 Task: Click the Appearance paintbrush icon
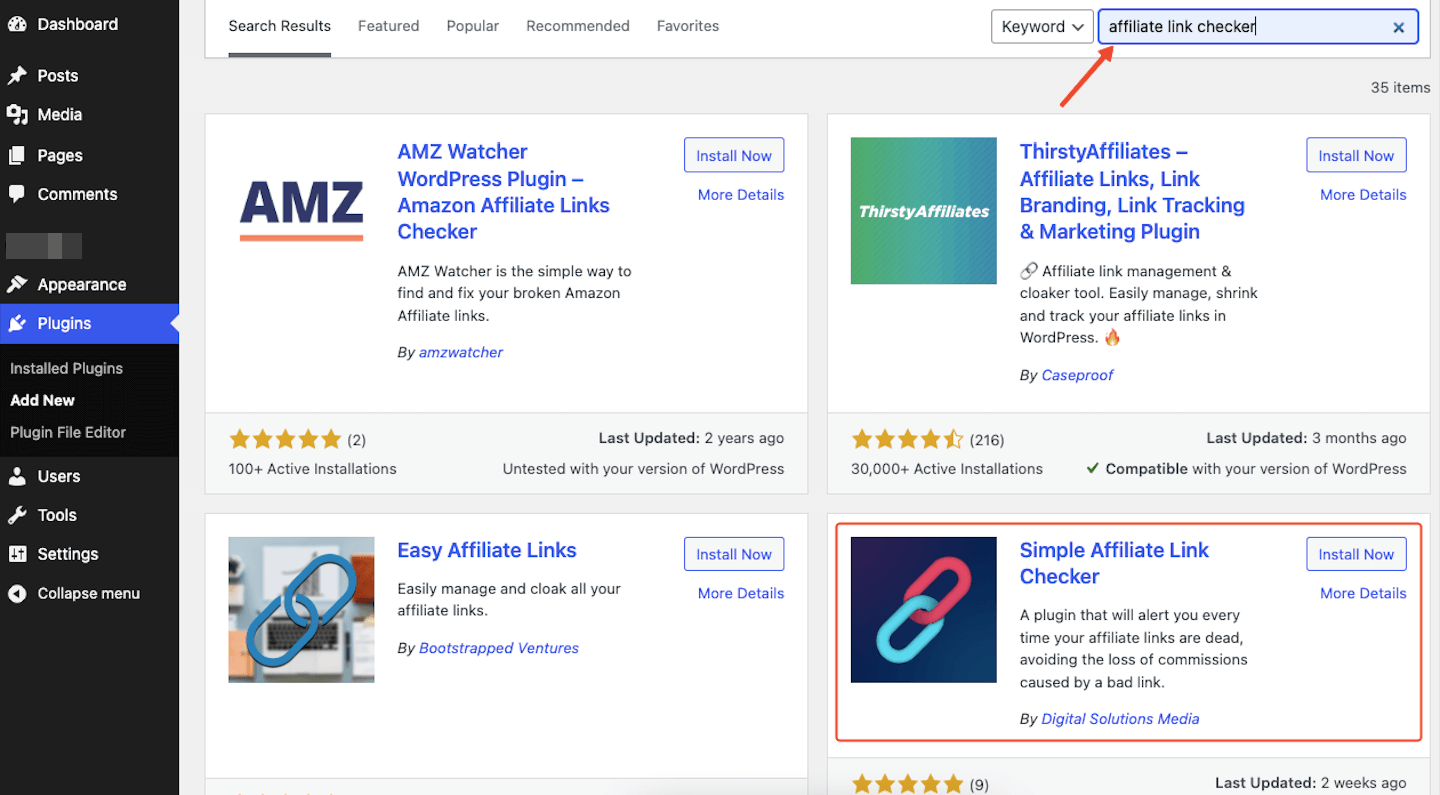[17, 285]
